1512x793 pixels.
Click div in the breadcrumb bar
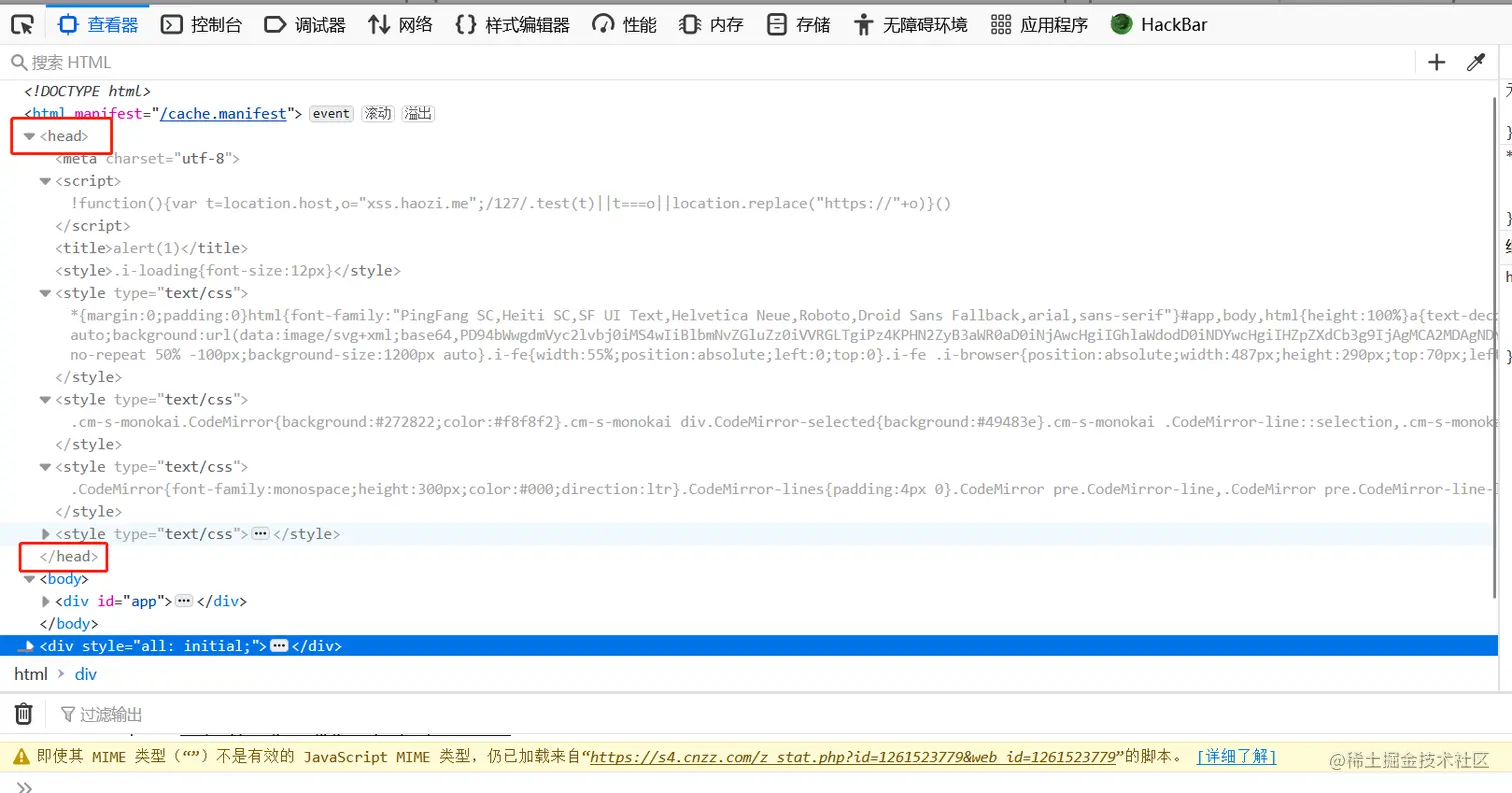click(86, 674)
